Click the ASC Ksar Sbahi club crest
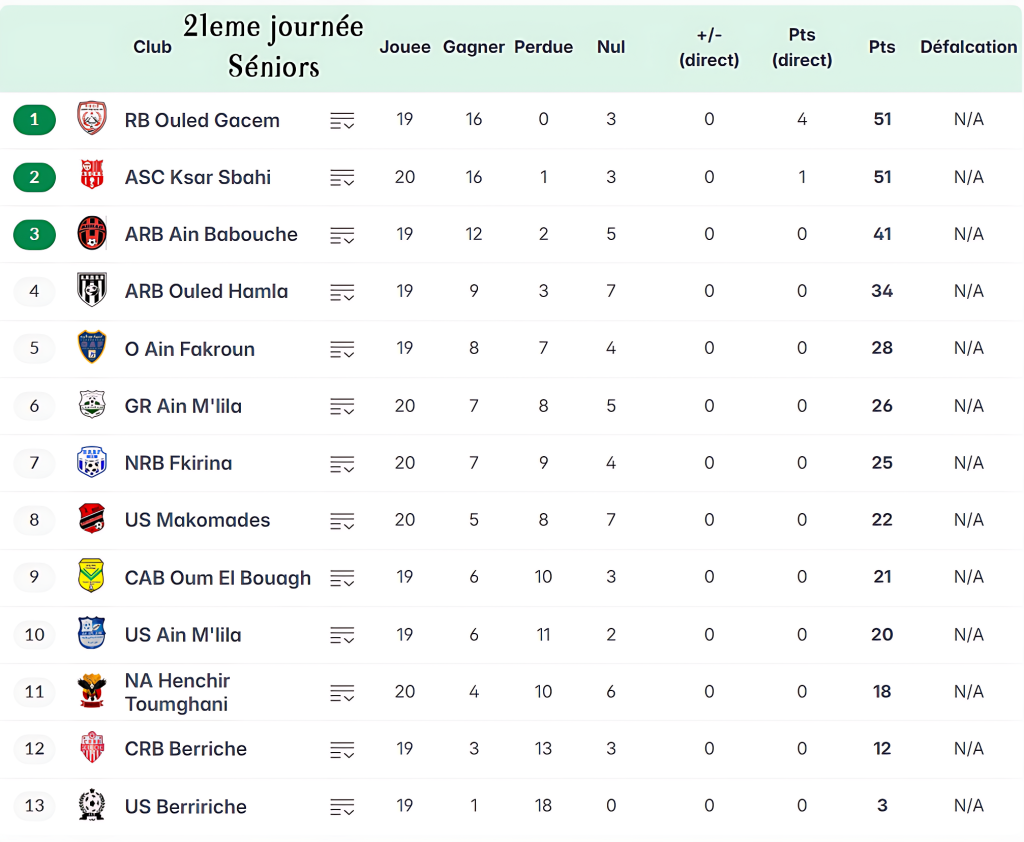1024x842 pixels. [x=92, y=177]
